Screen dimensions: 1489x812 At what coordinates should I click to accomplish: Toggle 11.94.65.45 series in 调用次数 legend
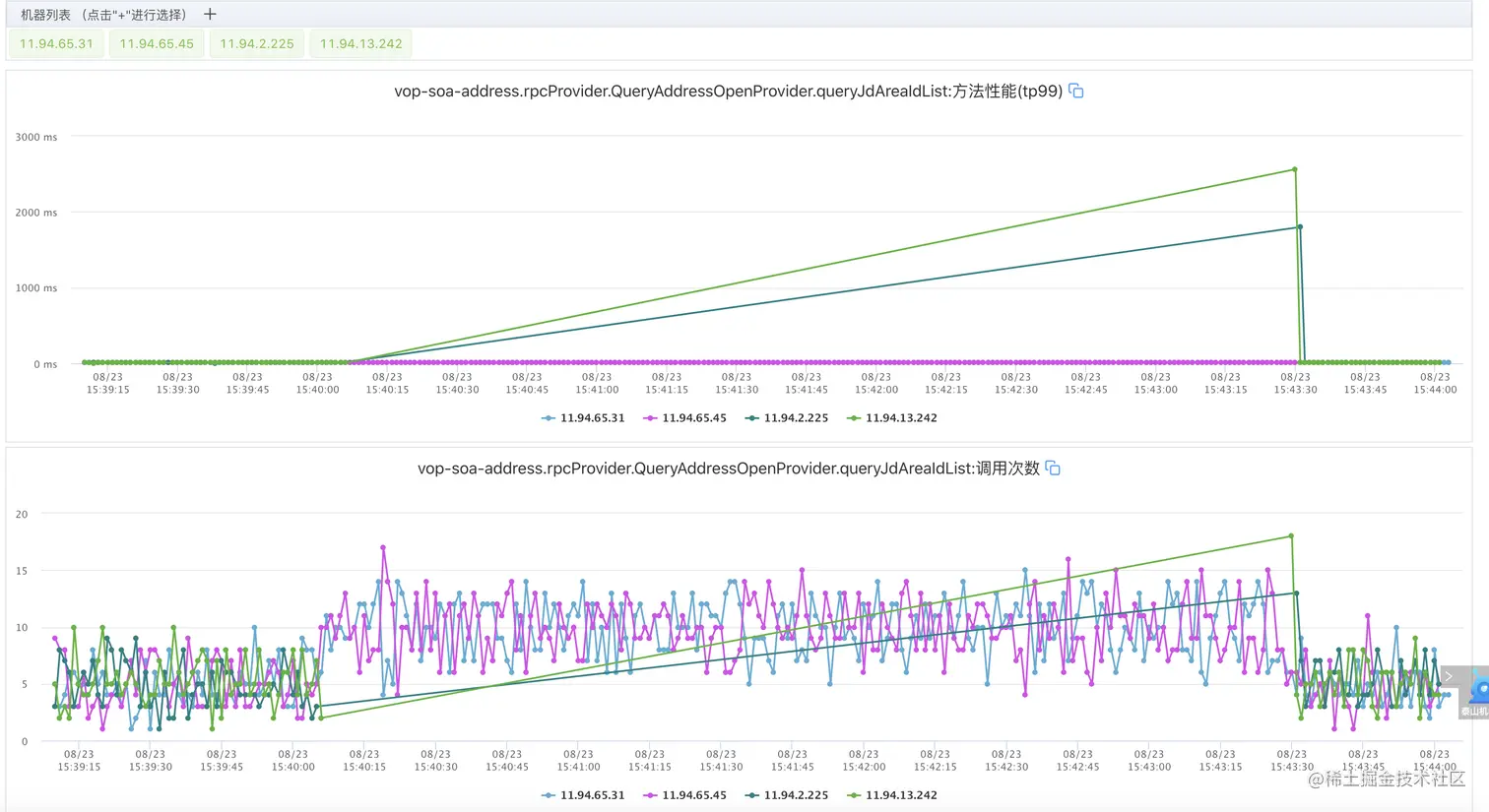pos(684,795)
